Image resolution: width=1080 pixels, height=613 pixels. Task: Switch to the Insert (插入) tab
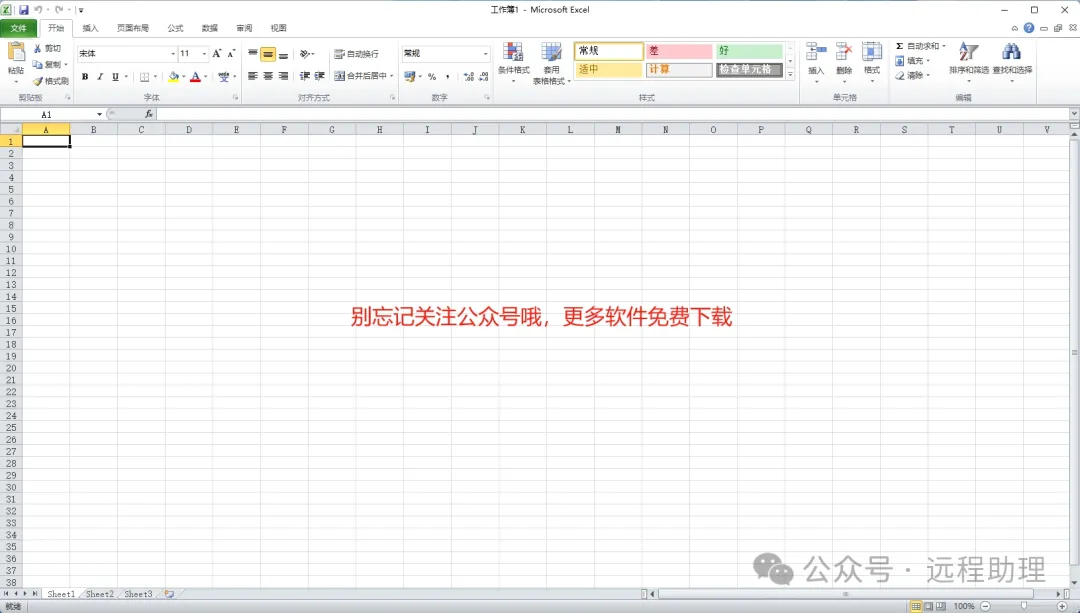[90, 28]
